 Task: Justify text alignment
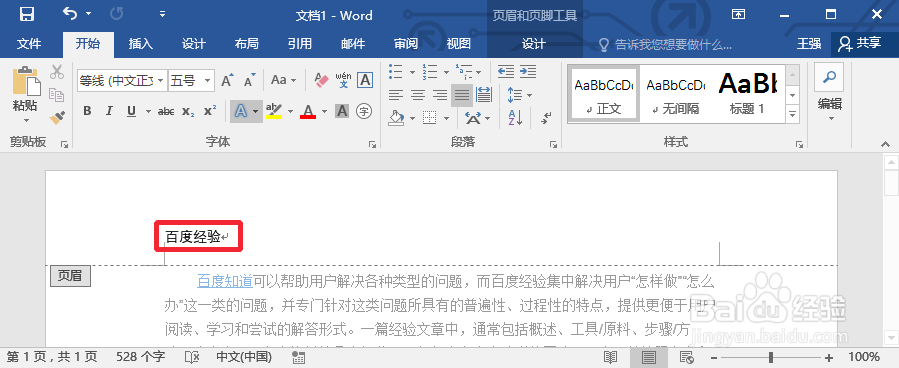point(462,95)
